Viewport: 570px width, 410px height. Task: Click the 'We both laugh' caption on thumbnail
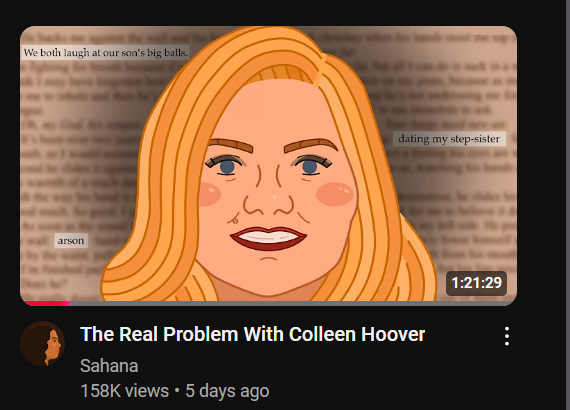(105, 53)
